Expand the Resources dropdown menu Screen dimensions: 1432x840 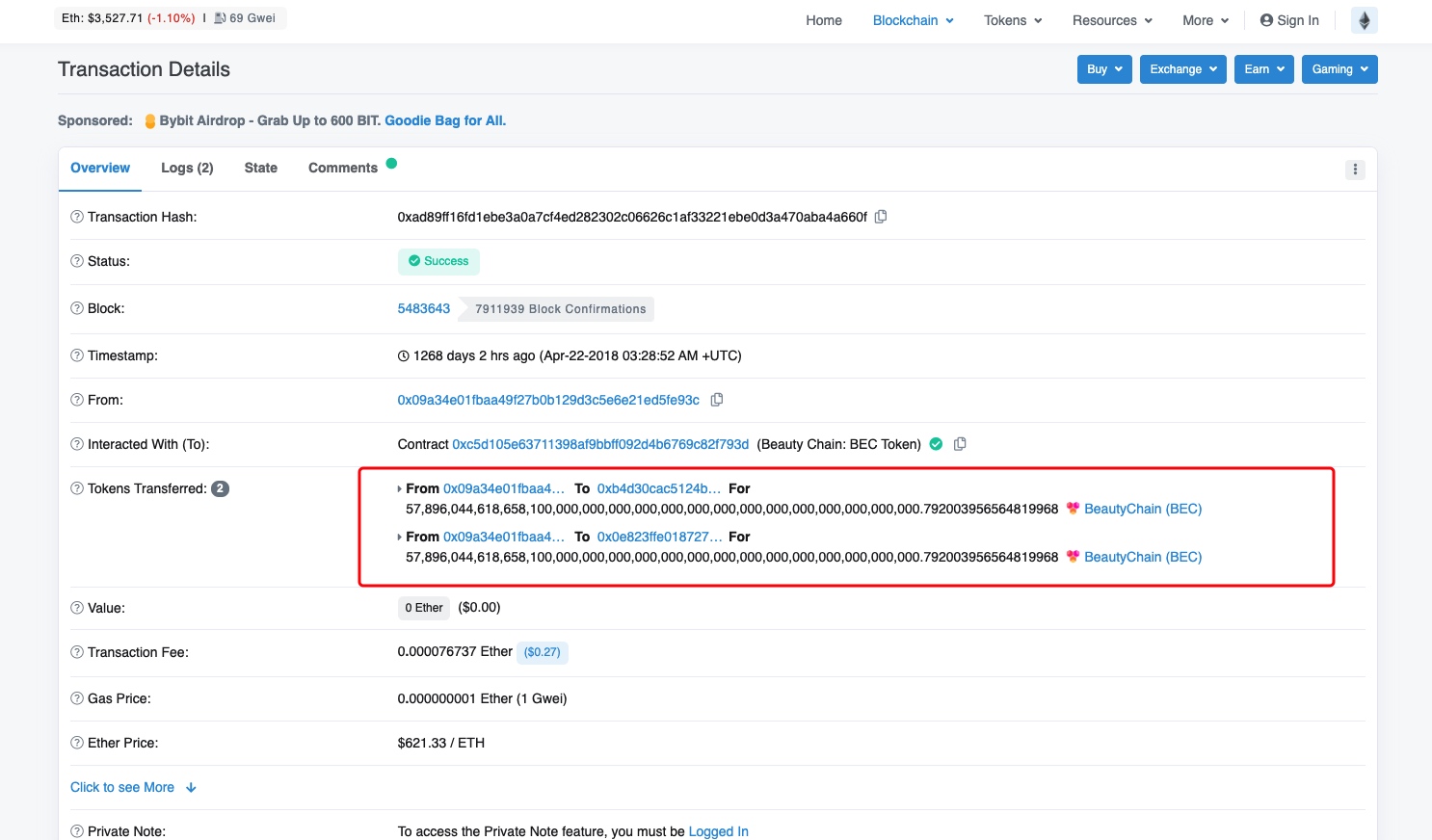tap(1112, 20)
